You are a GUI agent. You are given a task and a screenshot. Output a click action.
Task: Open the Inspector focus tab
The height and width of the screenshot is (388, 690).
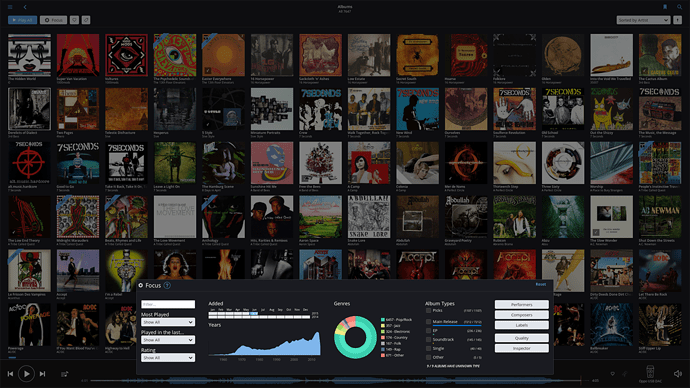point(521,348)
